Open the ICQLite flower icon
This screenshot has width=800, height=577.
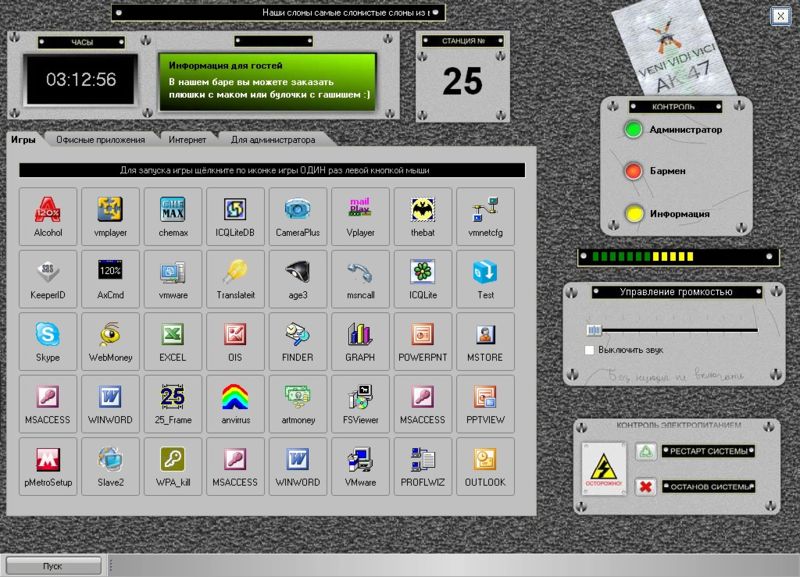point(423,279)
